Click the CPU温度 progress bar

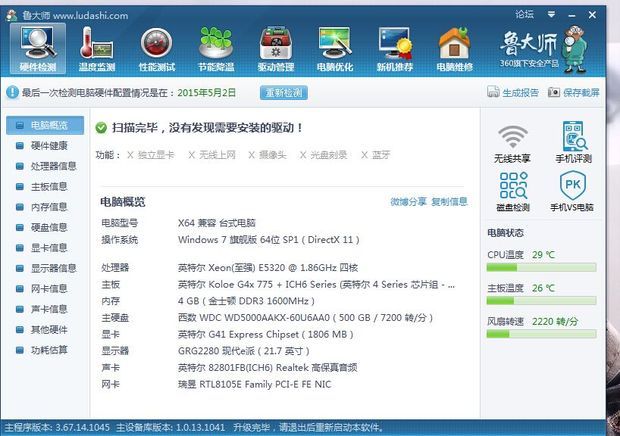tap(541, 268)
